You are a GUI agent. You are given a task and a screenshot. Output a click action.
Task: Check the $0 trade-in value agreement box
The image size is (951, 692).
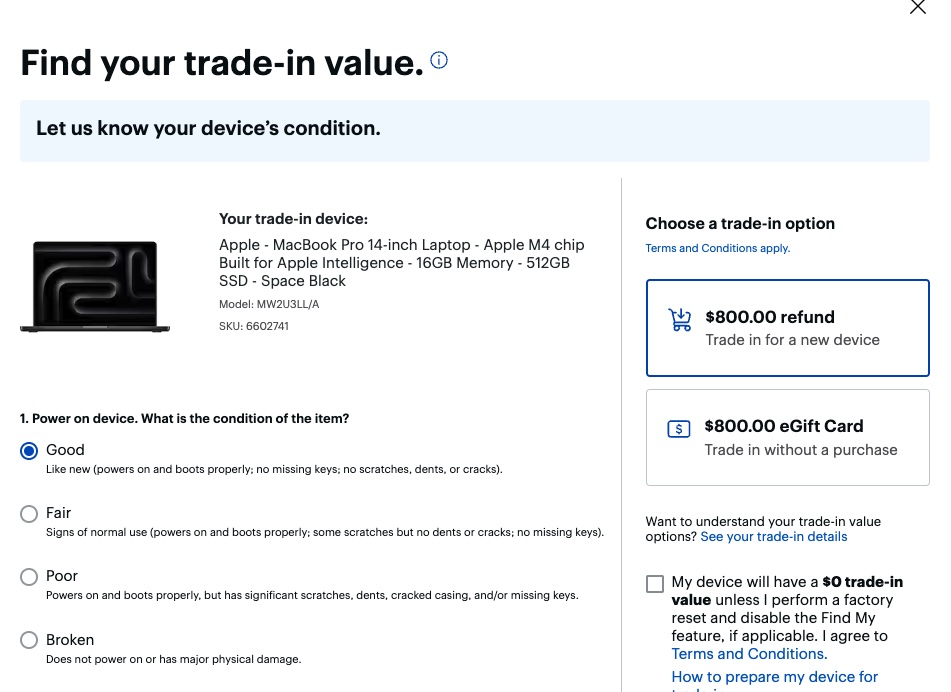point(655,584)
